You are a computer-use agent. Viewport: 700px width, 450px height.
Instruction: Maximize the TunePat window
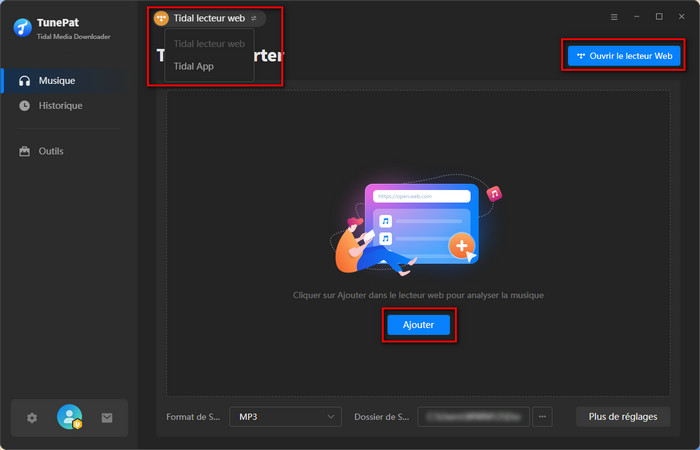[x=659, y=17]
